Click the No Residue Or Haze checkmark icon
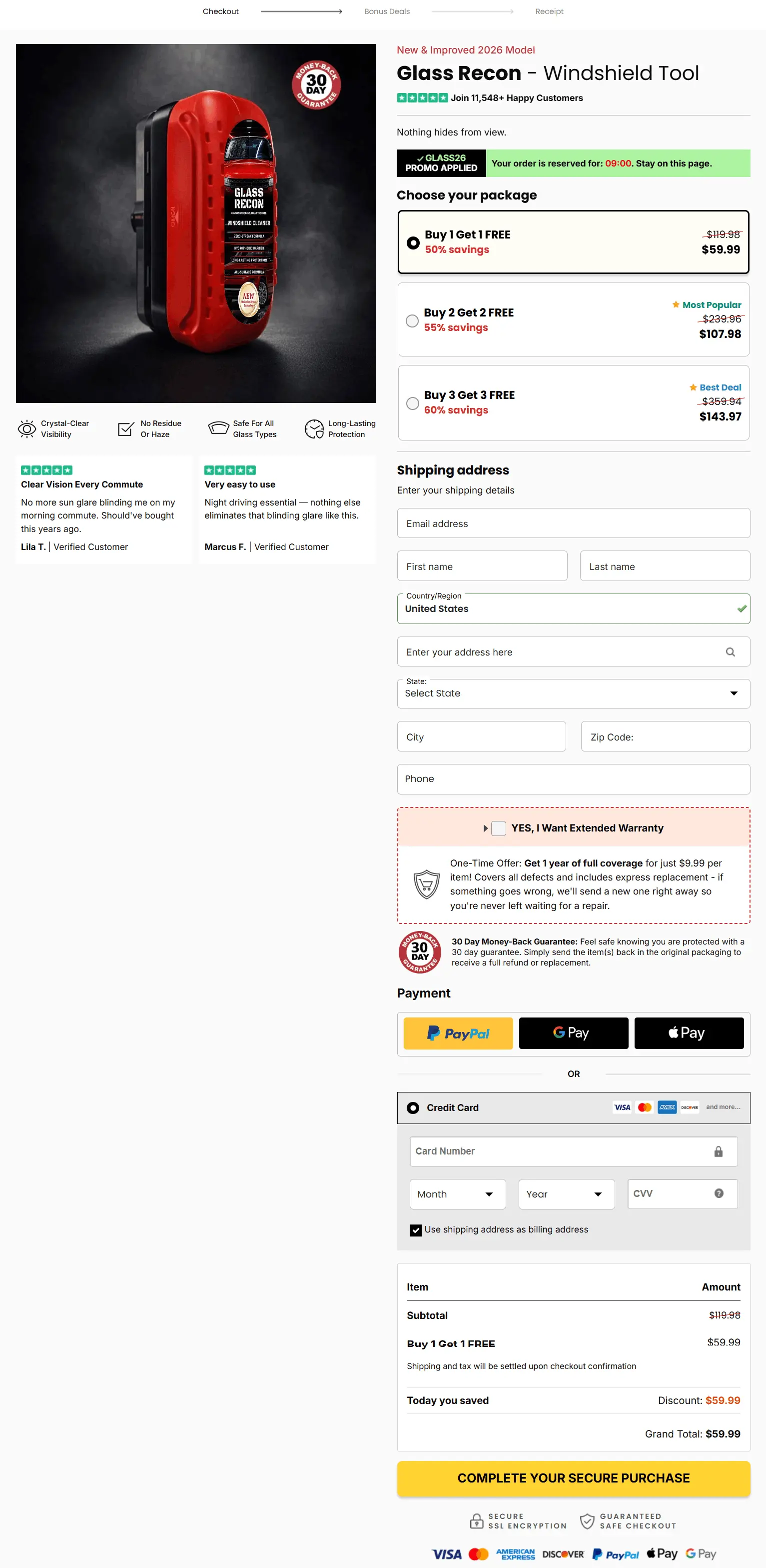 (x=126, y=428)
